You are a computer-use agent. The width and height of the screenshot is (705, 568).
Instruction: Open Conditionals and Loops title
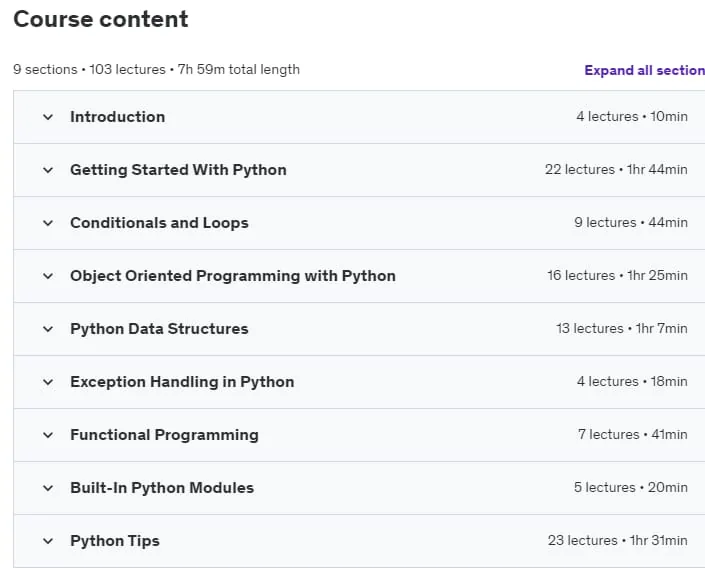[159, 223]
